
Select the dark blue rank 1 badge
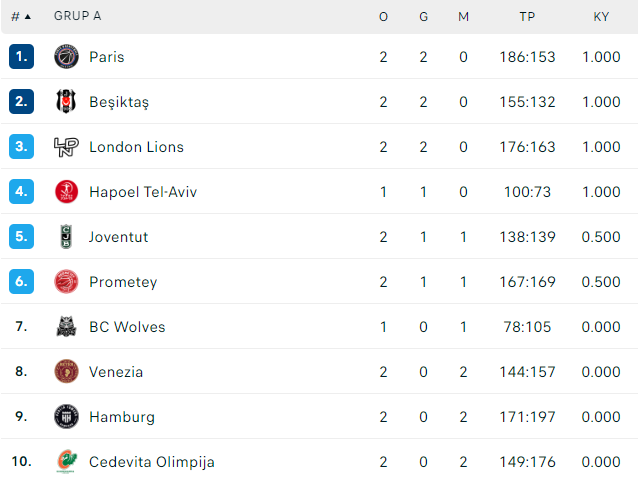[21, 57]
